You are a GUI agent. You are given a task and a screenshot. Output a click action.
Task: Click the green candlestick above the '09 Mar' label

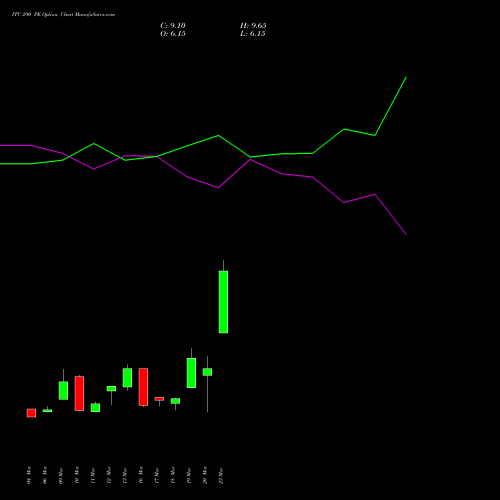(x=63, y=390)
